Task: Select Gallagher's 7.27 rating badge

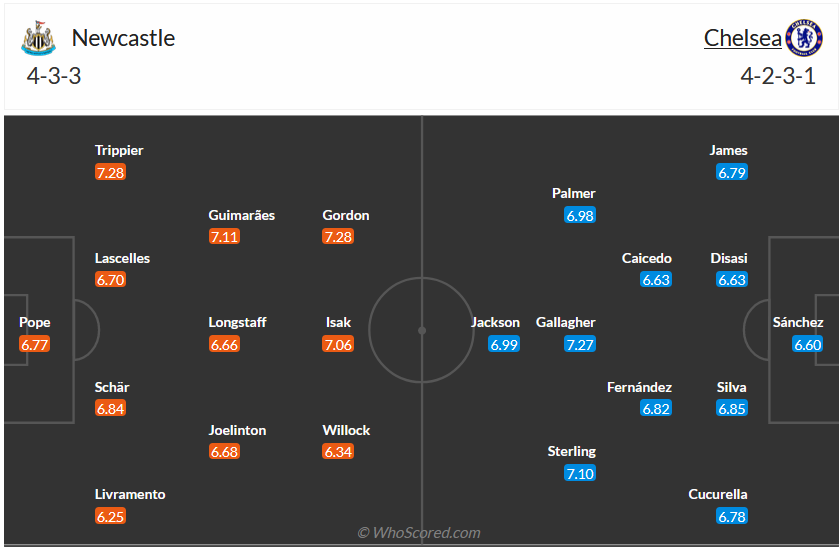Action: click(x=580, y=344)
